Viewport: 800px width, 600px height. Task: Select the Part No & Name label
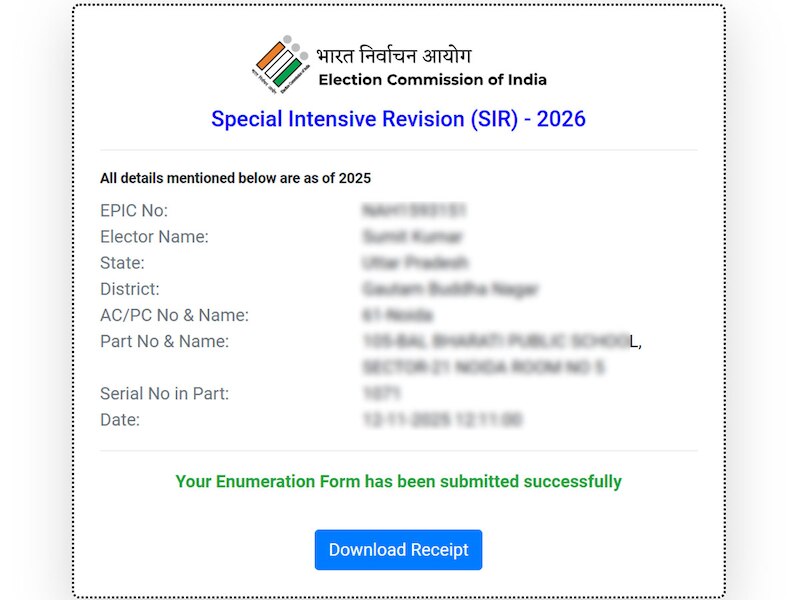(x=164, y=341)
